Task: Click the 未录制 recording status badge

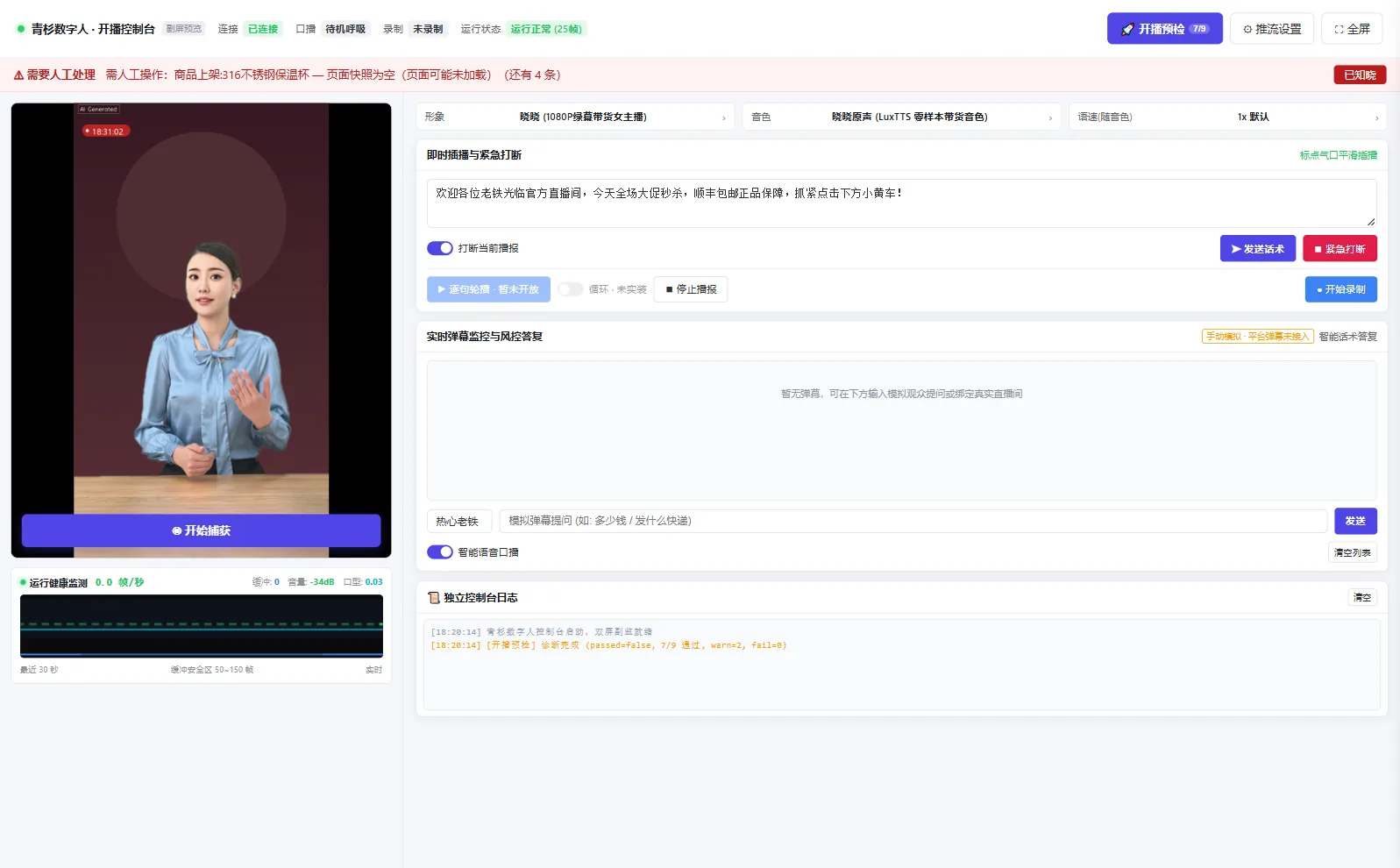Action: [428, 29]
